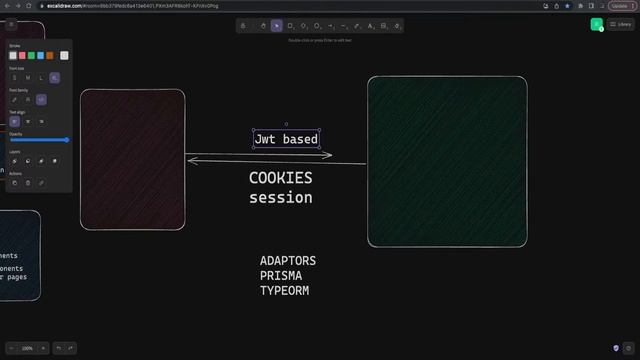Zoom out the canvas

coord(11,348)
